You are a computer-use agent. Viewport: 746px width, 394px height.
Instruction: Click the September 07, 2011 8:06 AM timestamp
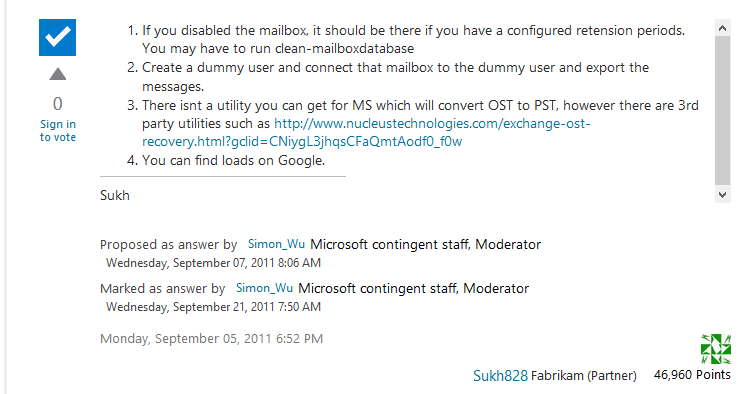213,263
